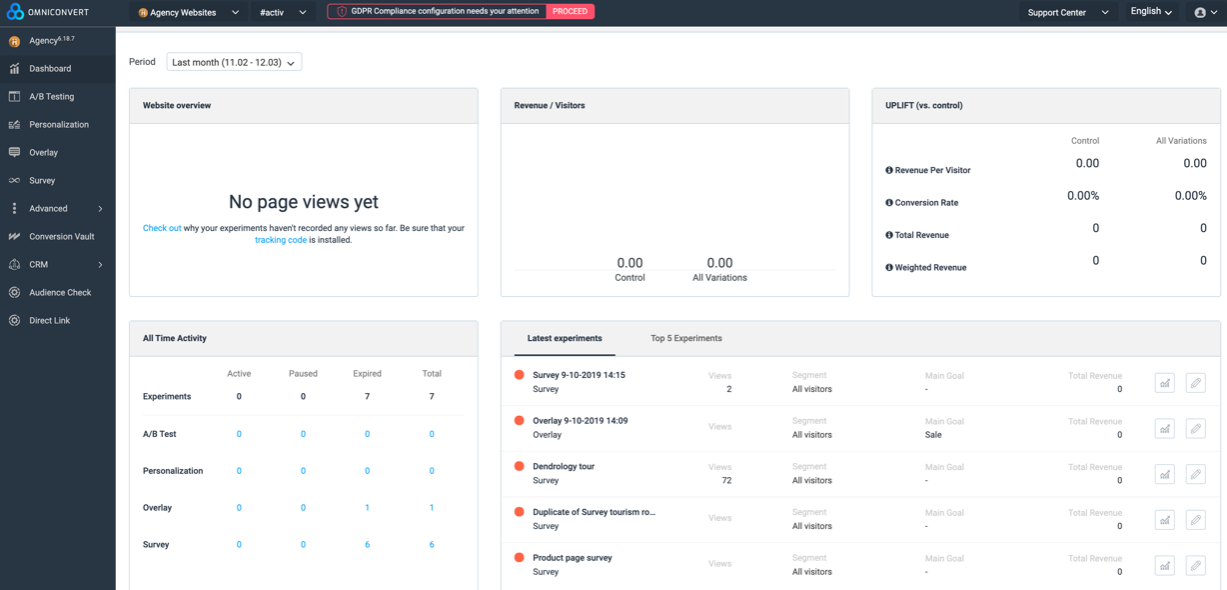Open the Support Center dropdown
The width and height of the screenshot is (1227, 590).
[x=1068, y=13]
